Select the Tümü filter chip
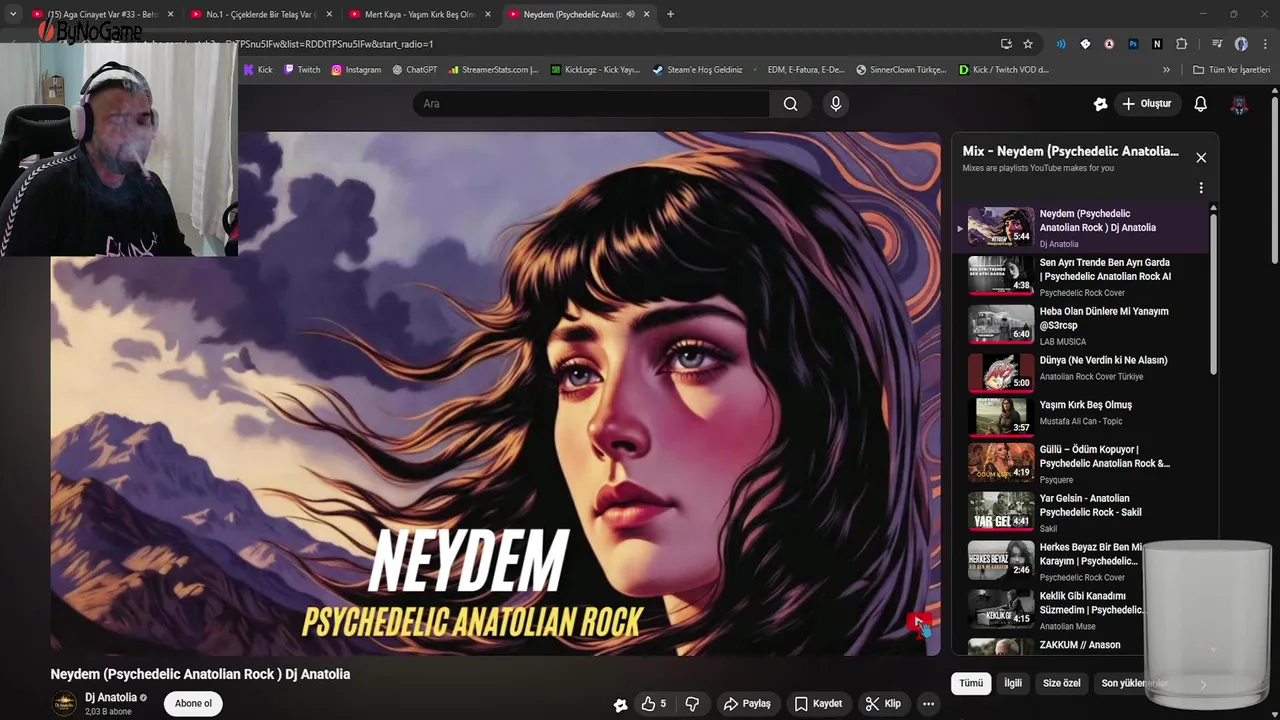Screen dimensions: 1280x720 pos(971,683)
